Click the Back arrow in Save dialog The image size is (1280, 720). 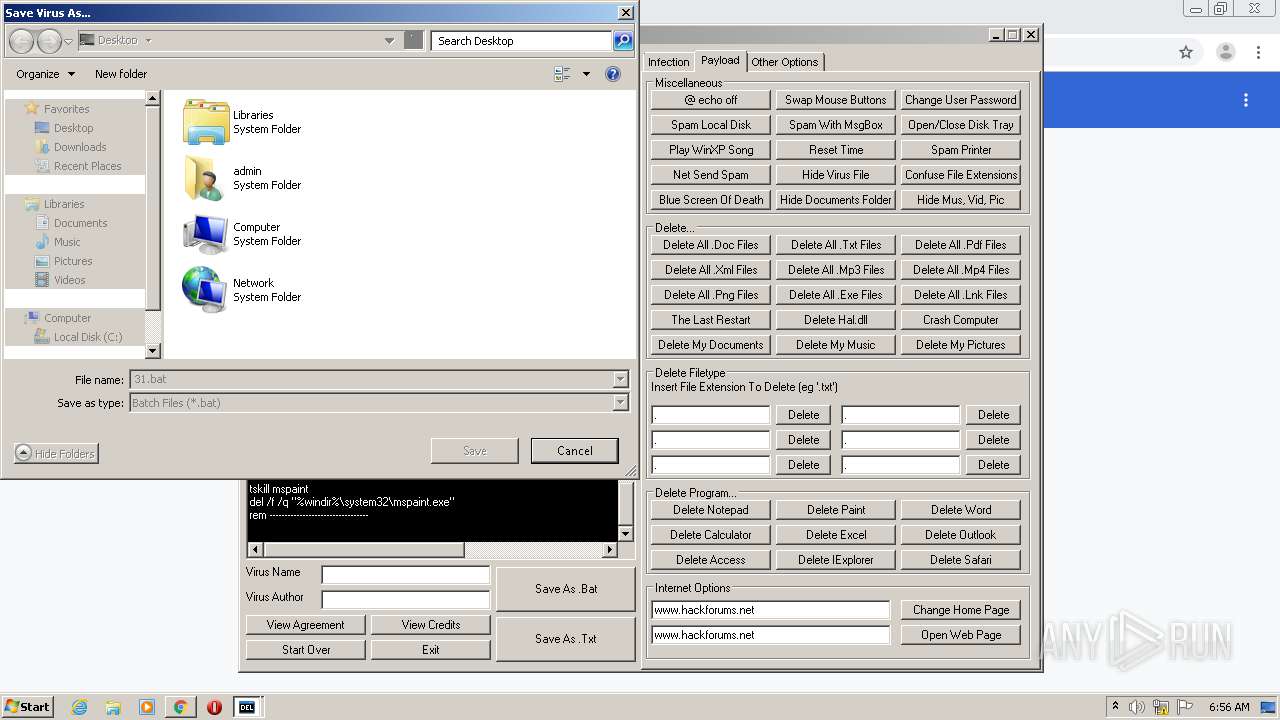[x=22, y=41]
